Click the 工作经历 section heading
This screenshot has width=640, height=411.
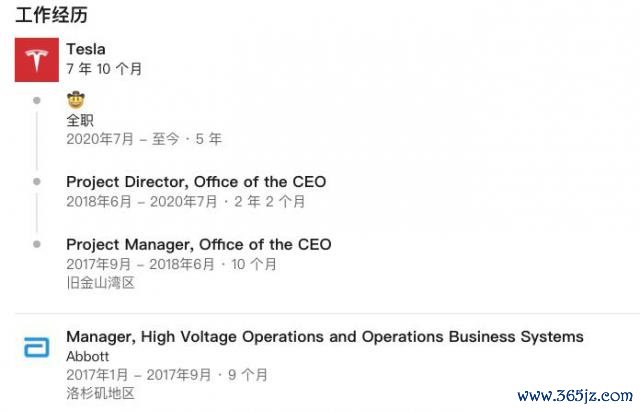48,16
